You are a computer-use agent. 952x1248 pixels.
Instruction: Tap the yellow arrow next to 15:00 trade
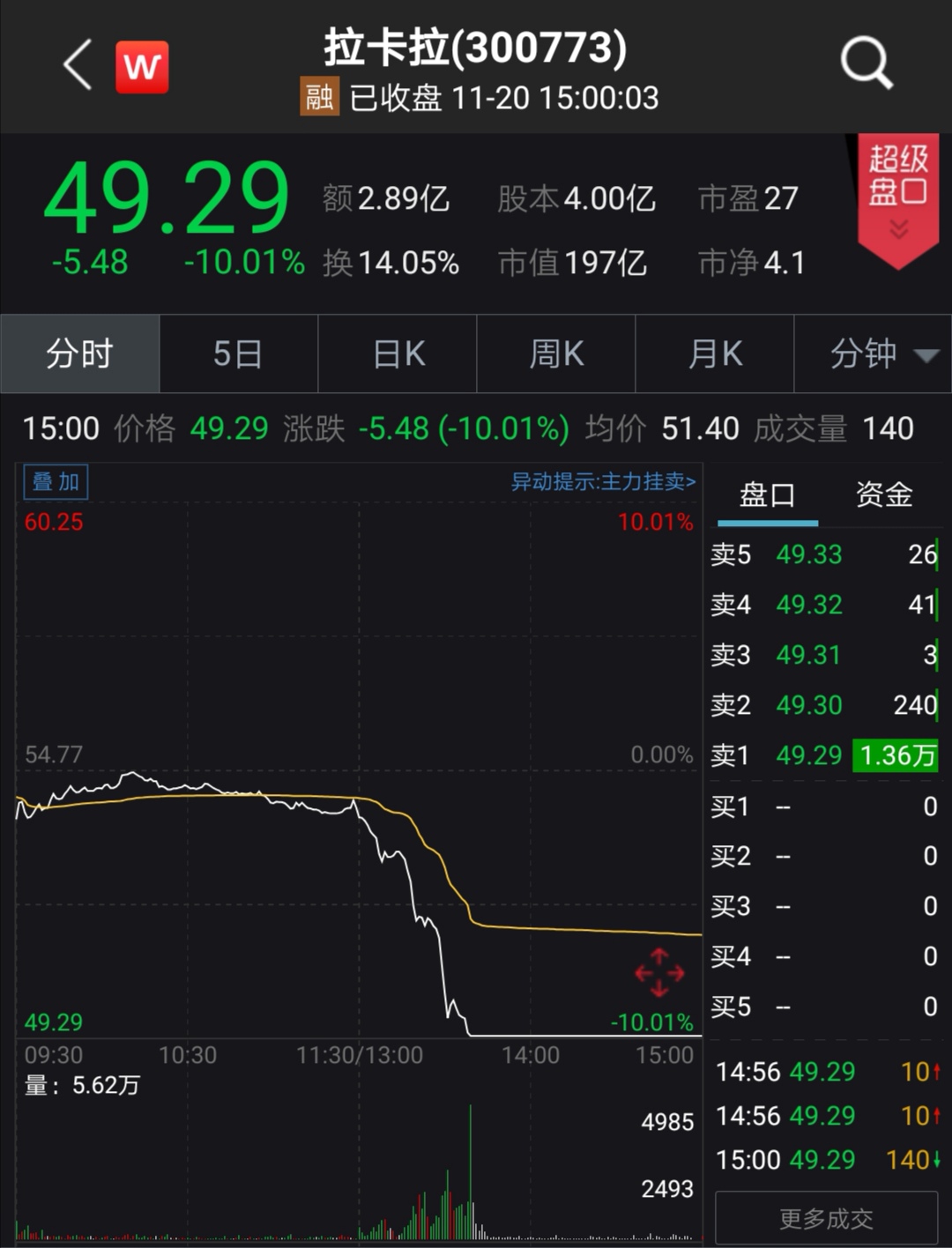(922, 1161)
